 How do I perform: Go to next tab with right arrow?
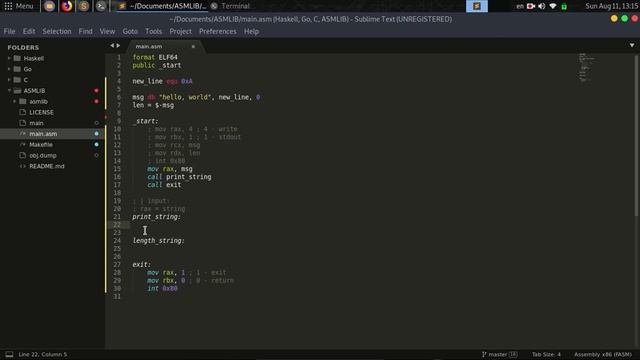[x=118, y=46]
